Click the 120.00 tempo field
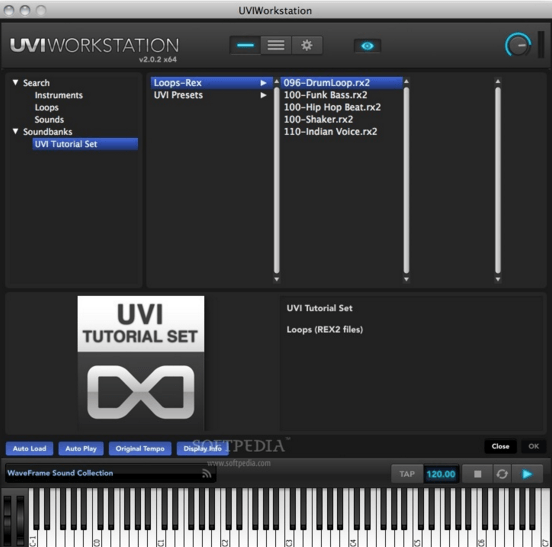 tap(441, 474)
